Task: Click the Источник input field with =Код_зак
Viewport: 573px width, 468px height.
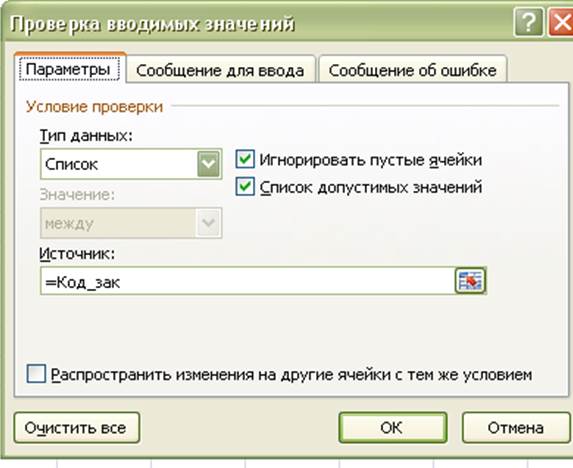Action: tap(247, 281)
